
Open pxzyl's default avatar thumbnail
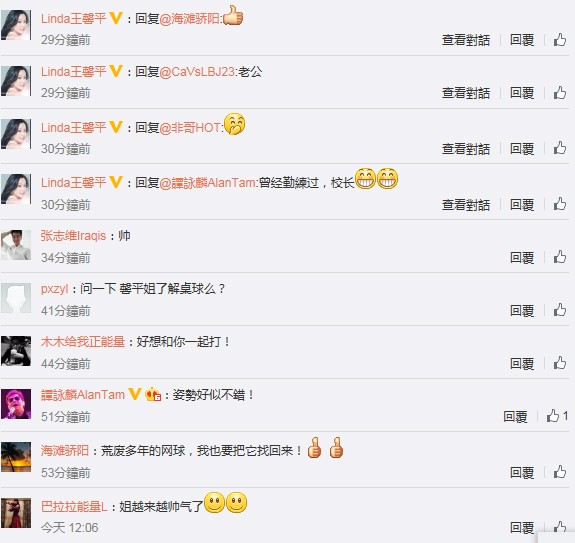pos(16,298)
